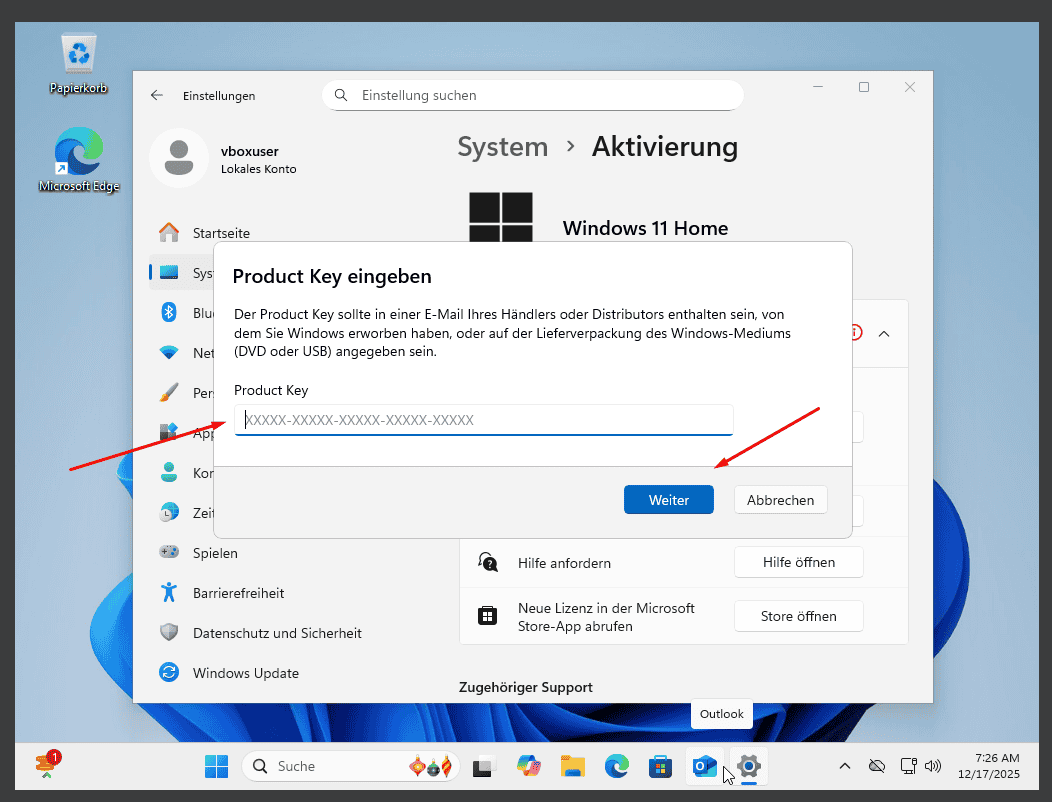The height and width of the screenshot is (802, 1052).
Task: Open Outlook from the taskbar
Action: [x=703, y=766]
